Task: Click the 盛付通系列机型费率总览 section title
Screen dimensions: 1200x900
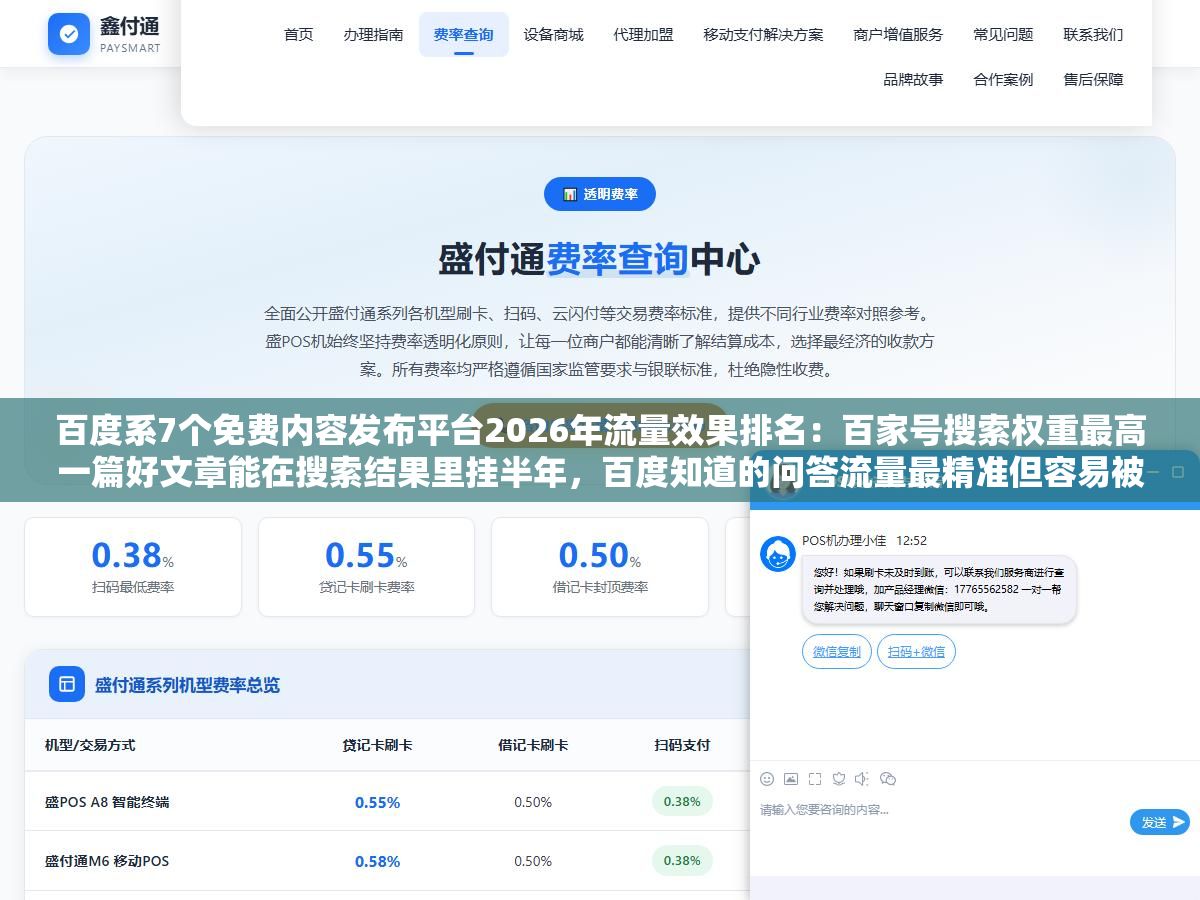Action: click(187, 685)
